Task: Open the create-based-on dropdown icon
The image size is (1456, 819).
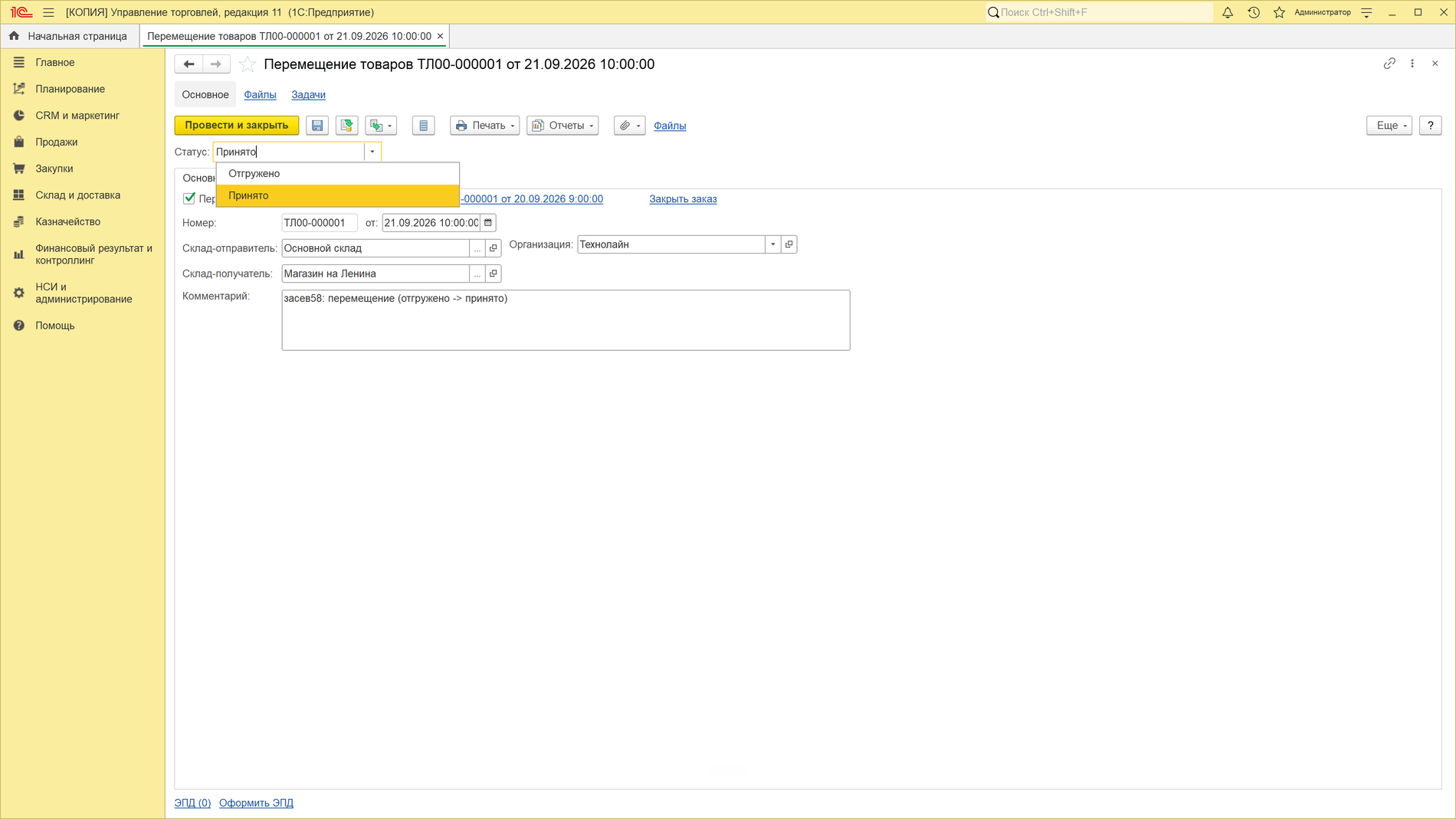Action: 381,126
